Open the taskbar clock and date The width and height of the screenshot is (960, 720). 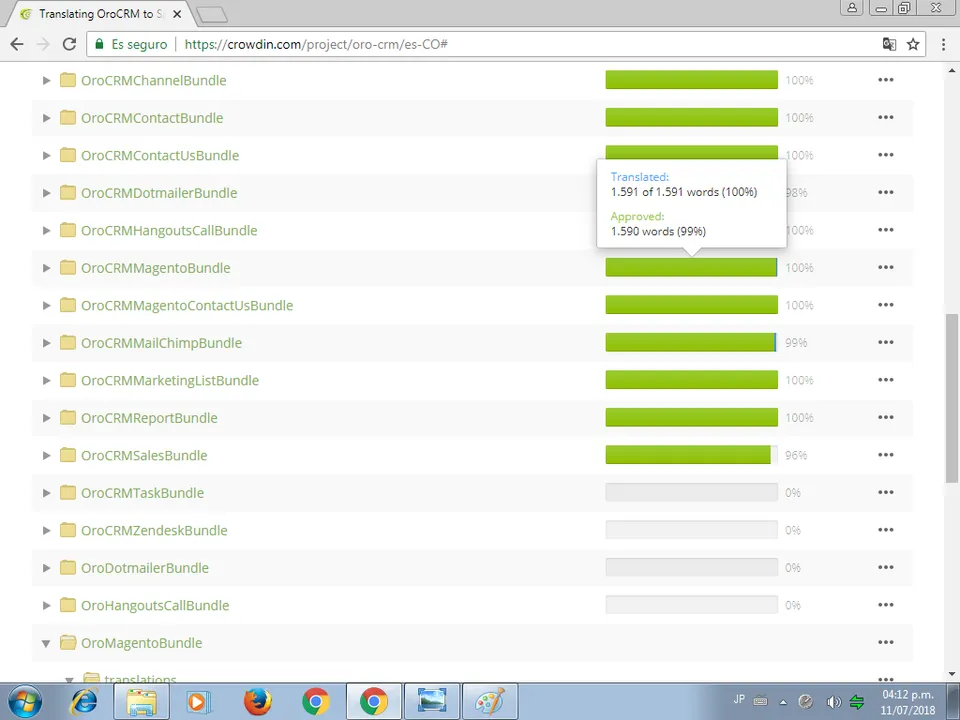point(908,702)
